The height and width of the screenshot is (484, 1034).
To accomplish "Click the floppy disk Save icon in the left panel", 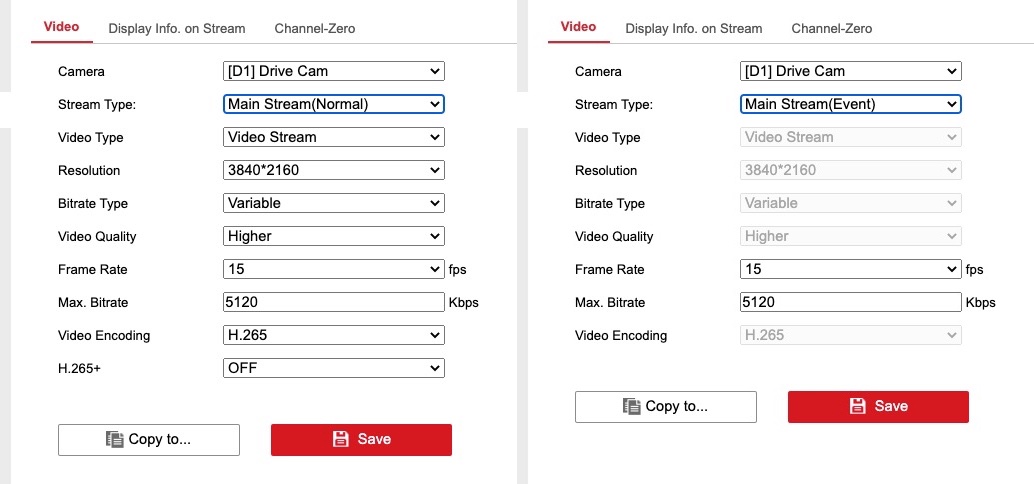I will point(340,439).
